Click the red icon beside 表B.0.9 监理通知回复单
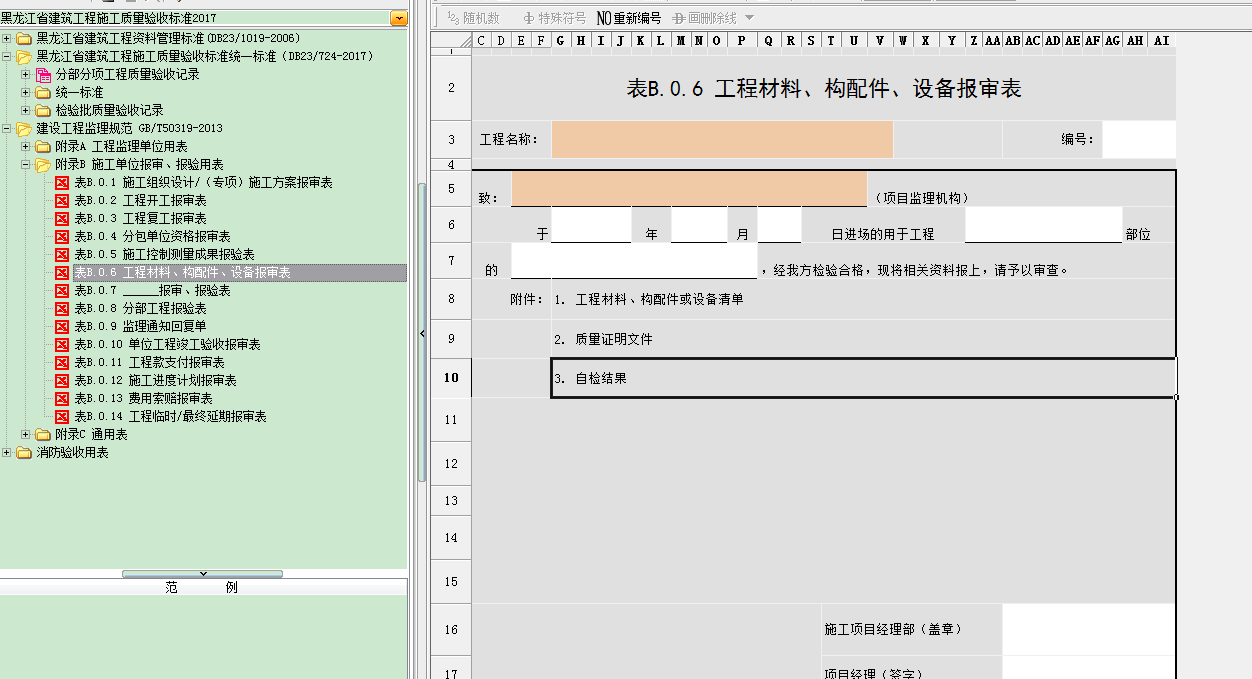The width and height of the screenshot is (1252, 679). [62, 327]
